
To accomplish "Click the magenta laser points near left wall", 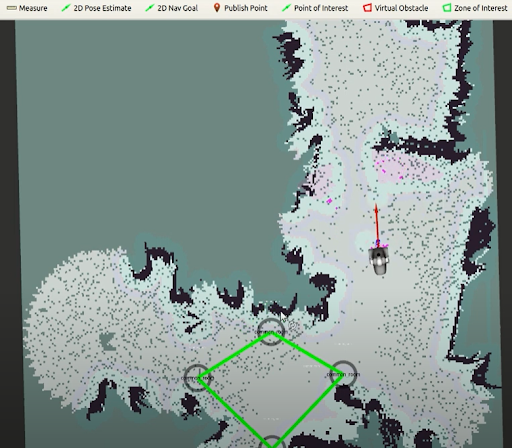I will coord(329,201).
